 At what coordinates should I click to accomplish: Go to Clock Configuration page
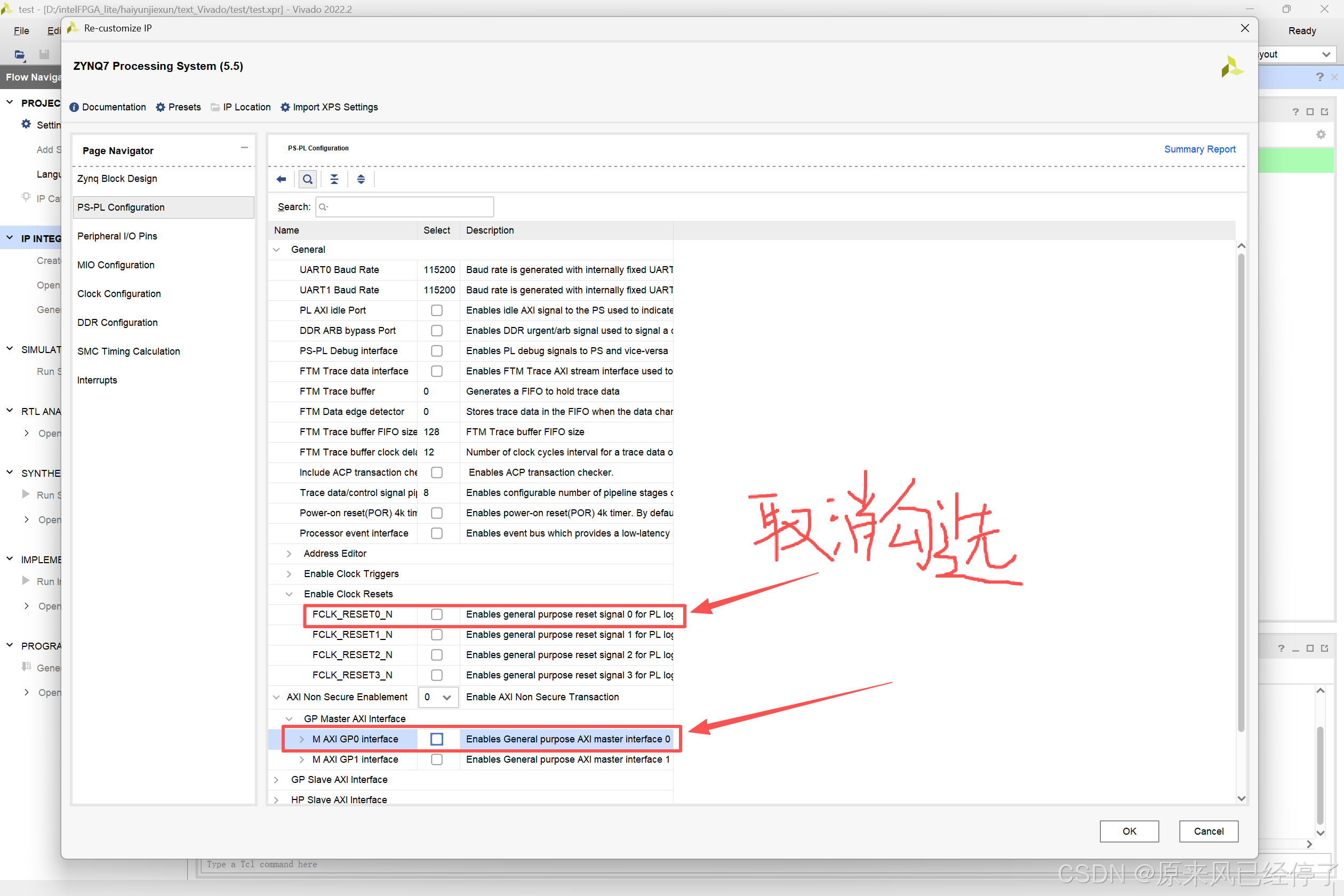pyautogui.click(x=119, y=294)
